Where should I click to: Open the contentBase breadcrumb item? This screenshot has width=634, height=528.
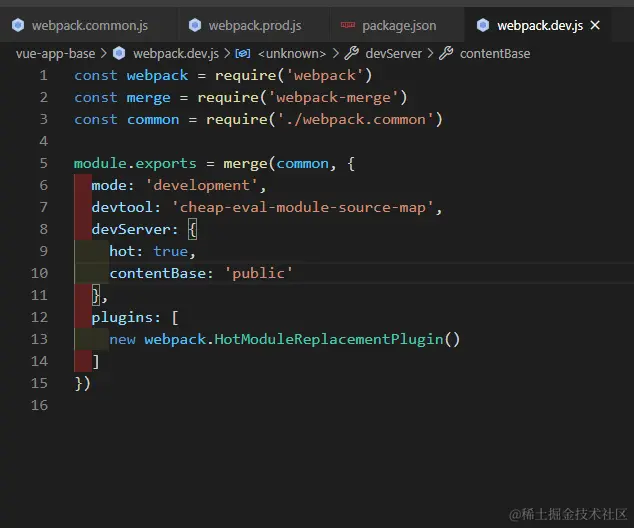(x=495, y=53)
